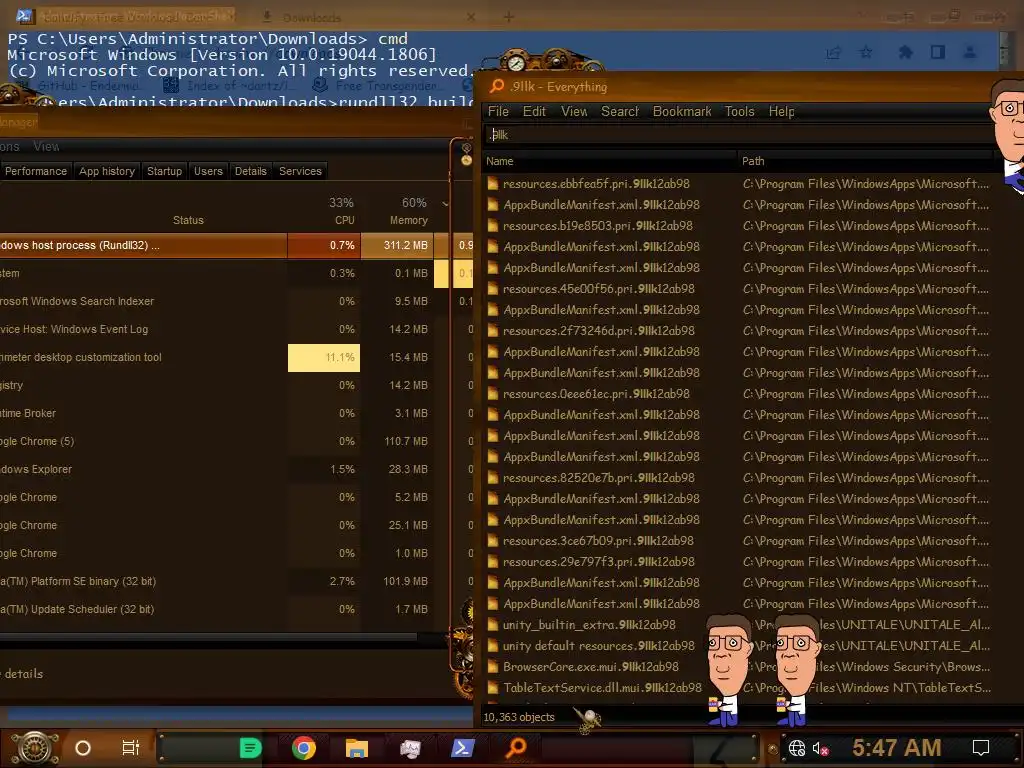The width and height of the screenshot is (1024, 768).
Task: Open Bookmark menu in Everything
Action: click(682, 112)
